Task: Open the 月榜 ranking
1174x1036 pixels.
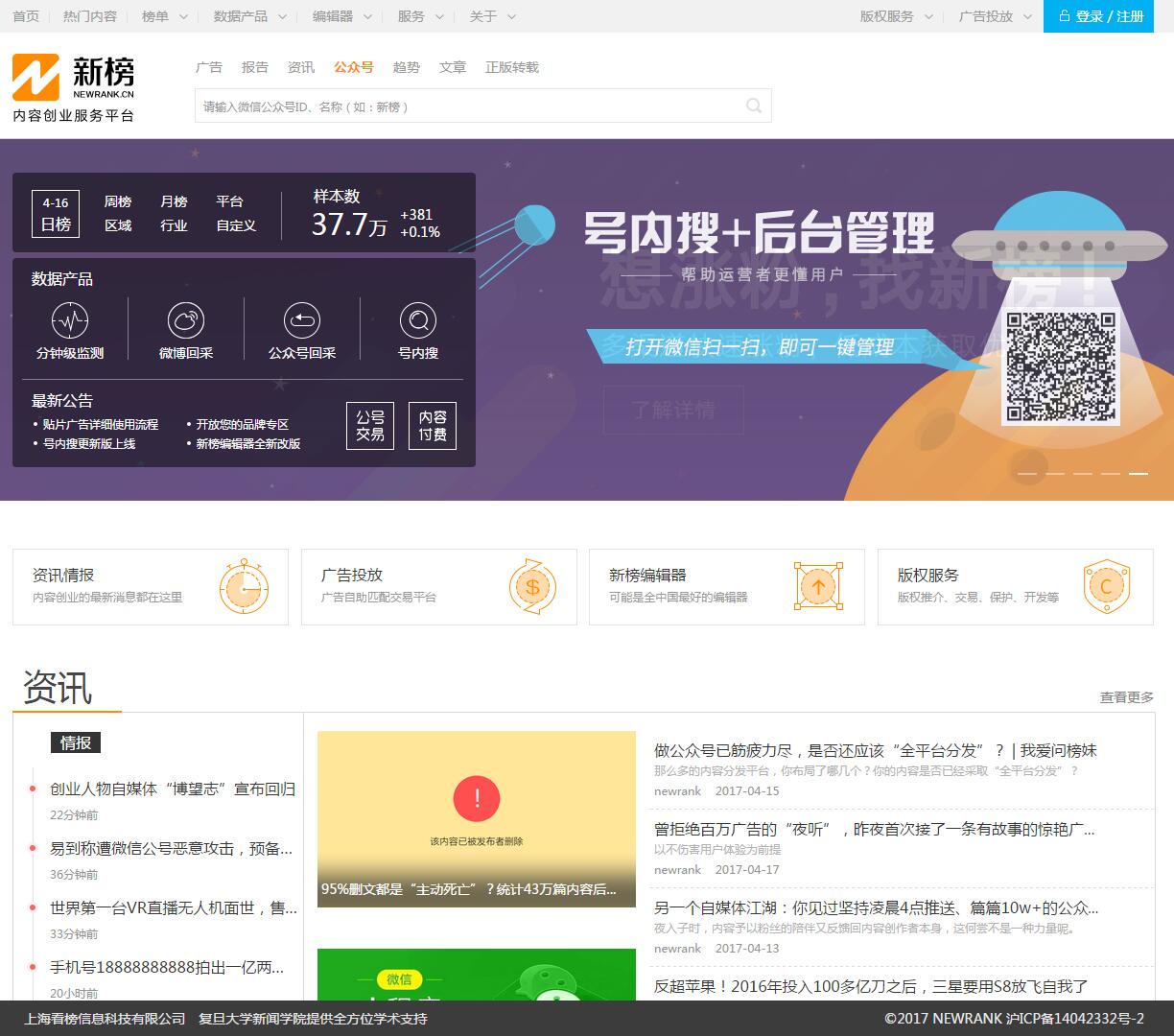Action: (x=174, y=201)
